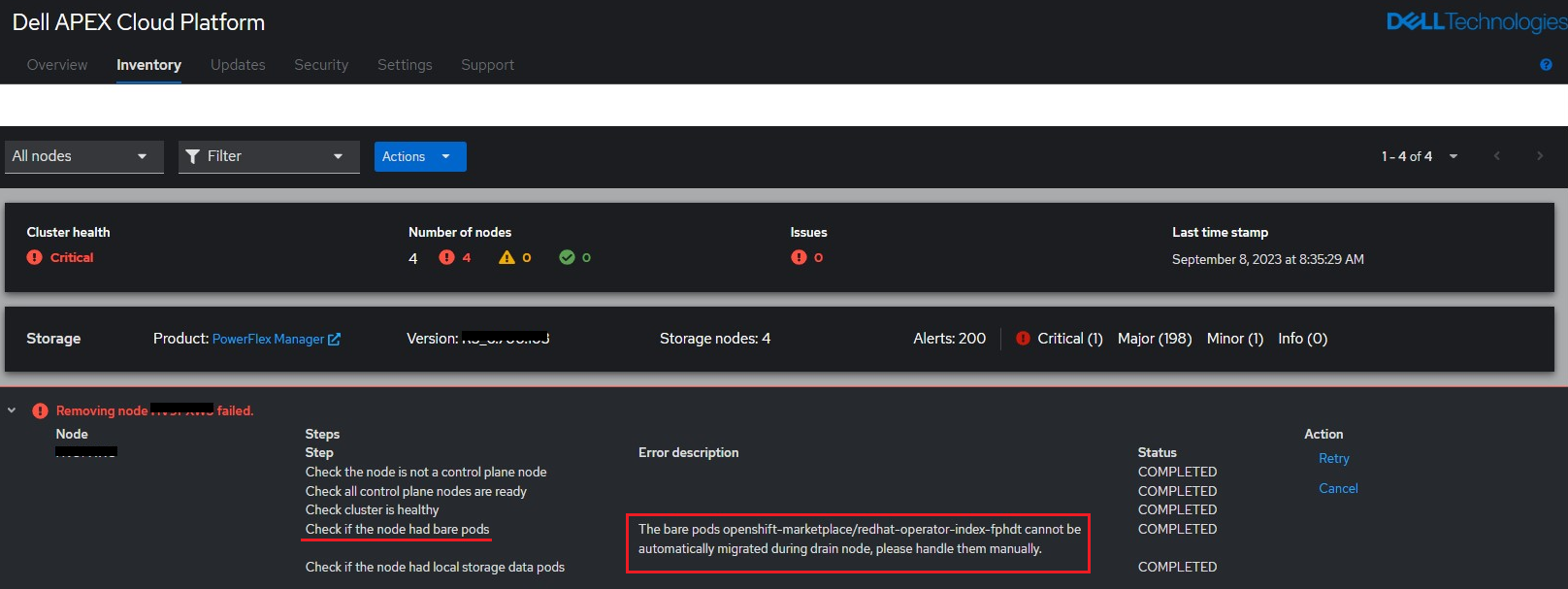
Task: Click the Retry action link
Action: click(x=1334, y=458)
